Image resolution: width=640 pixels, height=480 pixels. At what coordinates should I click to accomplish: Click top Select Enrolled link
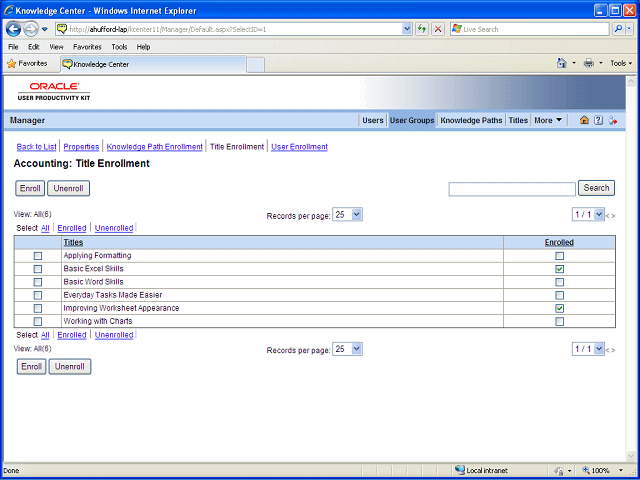(72, 228)
